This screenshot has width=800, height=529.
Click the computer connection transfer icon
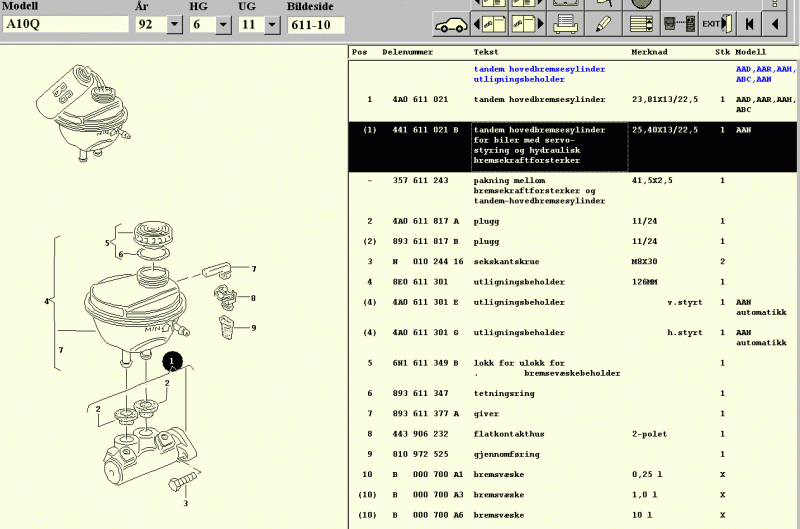click(678, 23)
